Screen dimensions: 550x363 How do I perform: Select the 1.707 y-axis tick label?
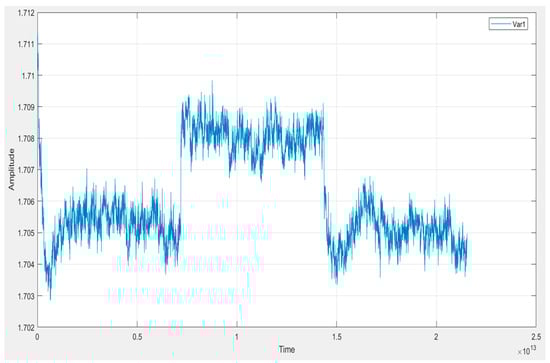coord(26,170)
